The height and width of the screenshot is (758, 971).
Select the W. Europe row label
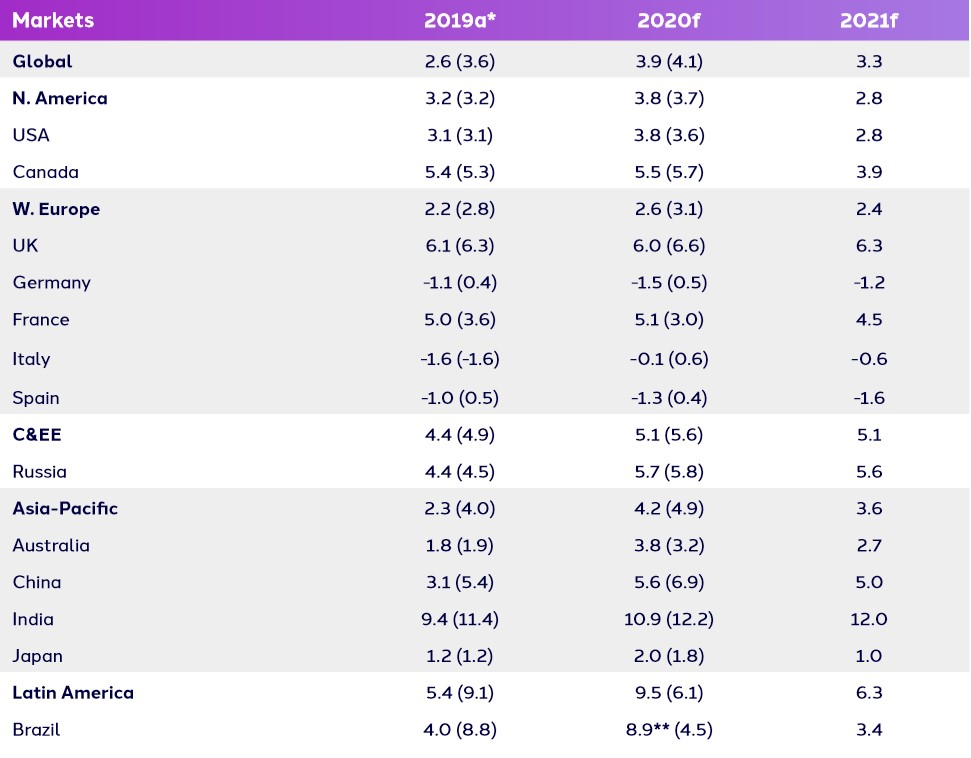click(56, 209)
